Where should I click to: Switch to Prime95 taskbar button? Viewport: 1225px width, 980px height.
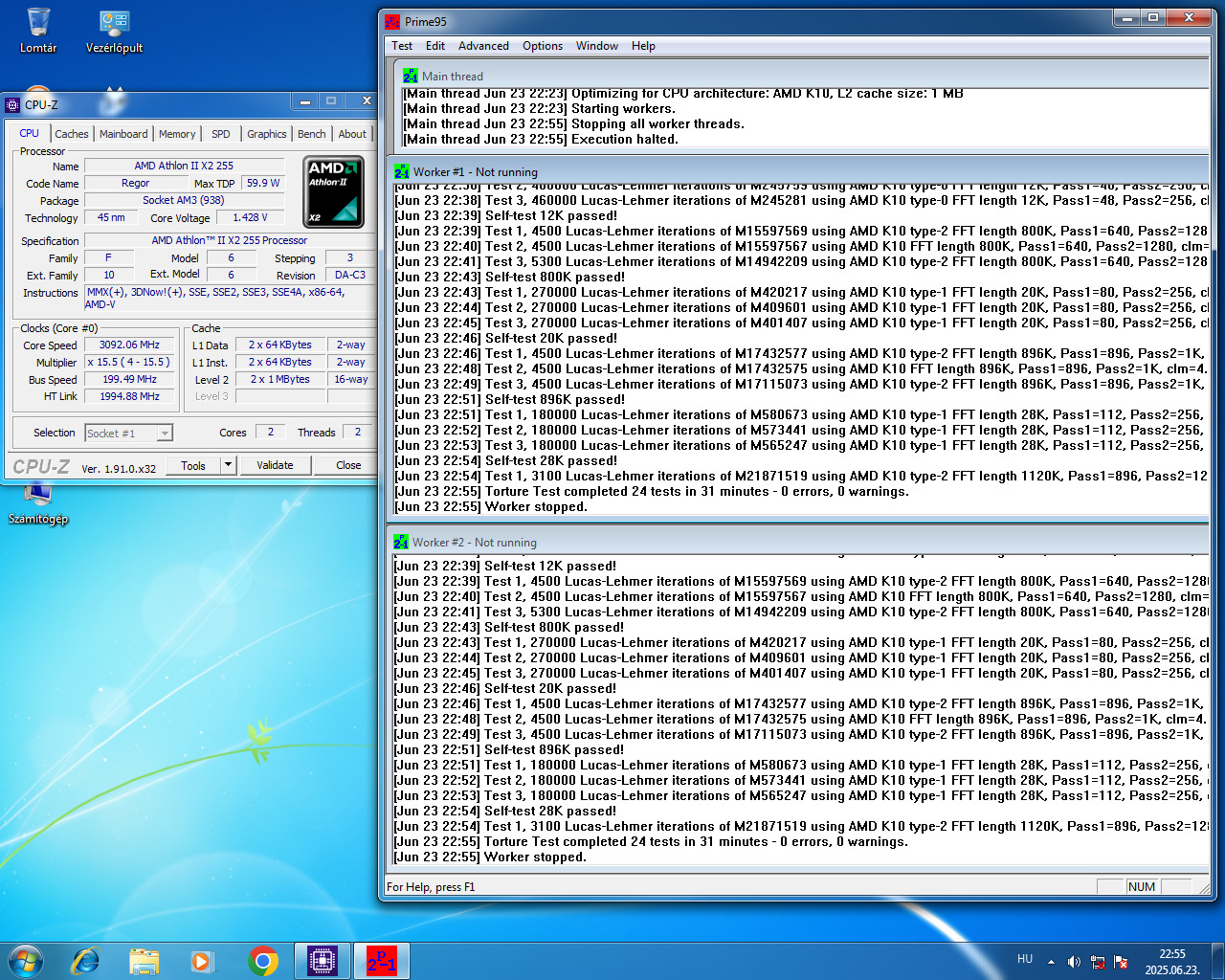point(382,960)
